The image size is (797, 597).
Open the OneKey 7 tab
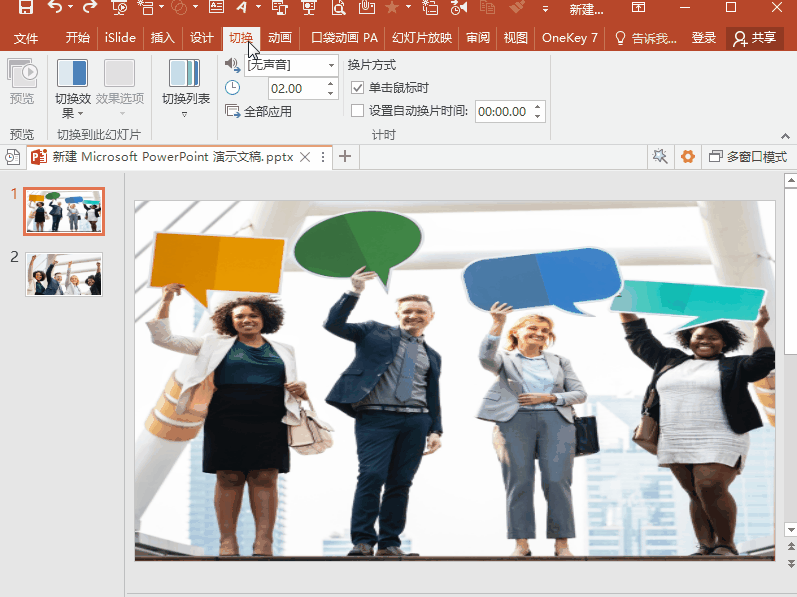click(x=570, y=38)
